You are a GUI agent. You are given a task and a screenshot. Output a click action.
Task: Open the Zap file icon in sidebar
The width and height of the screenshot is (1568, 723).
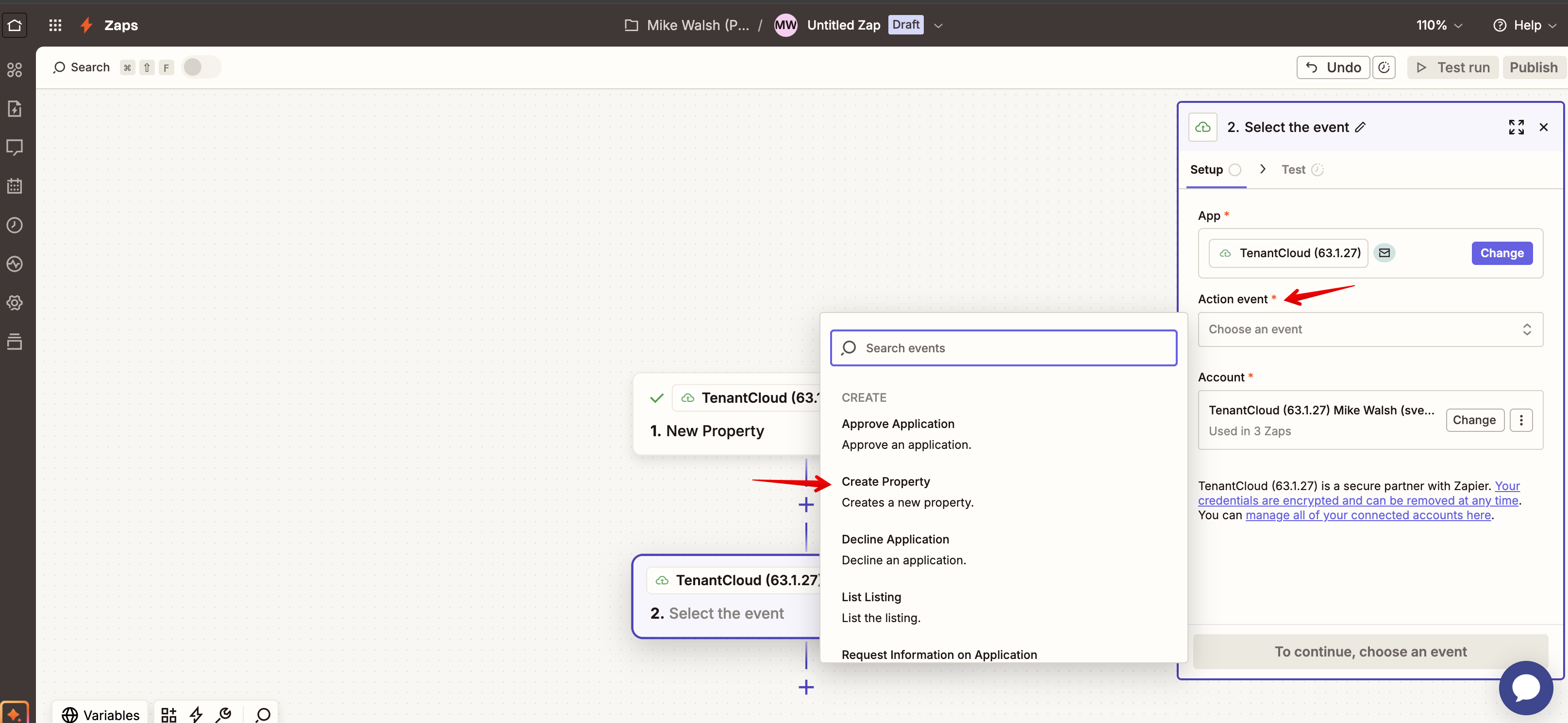tap(15, 108)
